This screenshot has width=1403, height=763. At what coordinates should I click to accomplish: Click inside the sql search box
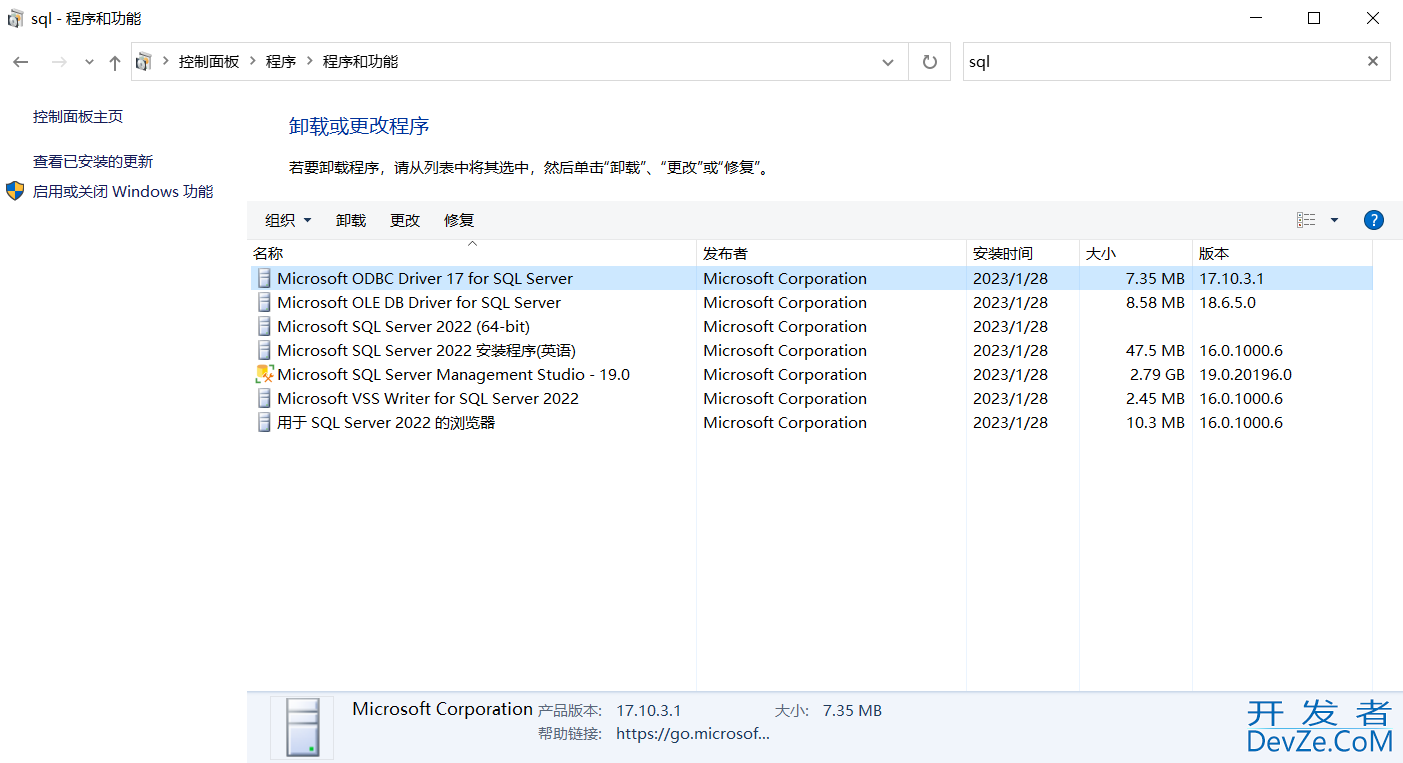click(1160, 62)
